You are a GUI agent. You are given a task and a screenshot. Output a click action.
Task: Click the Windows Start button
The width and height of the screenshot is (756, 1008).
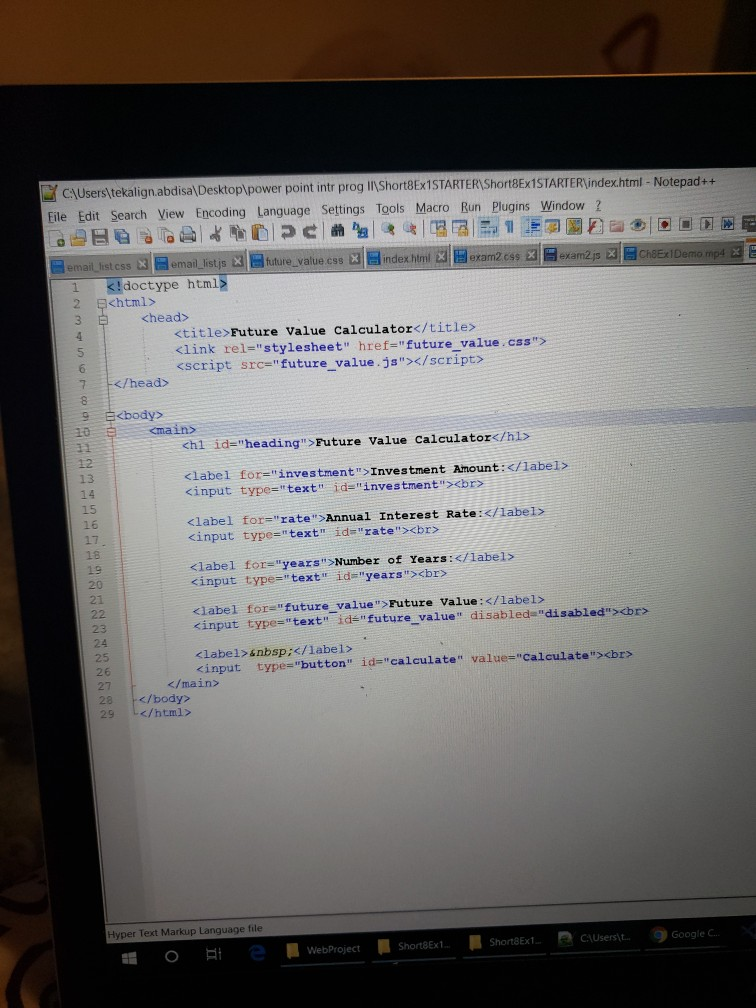(x=129, y=958)
